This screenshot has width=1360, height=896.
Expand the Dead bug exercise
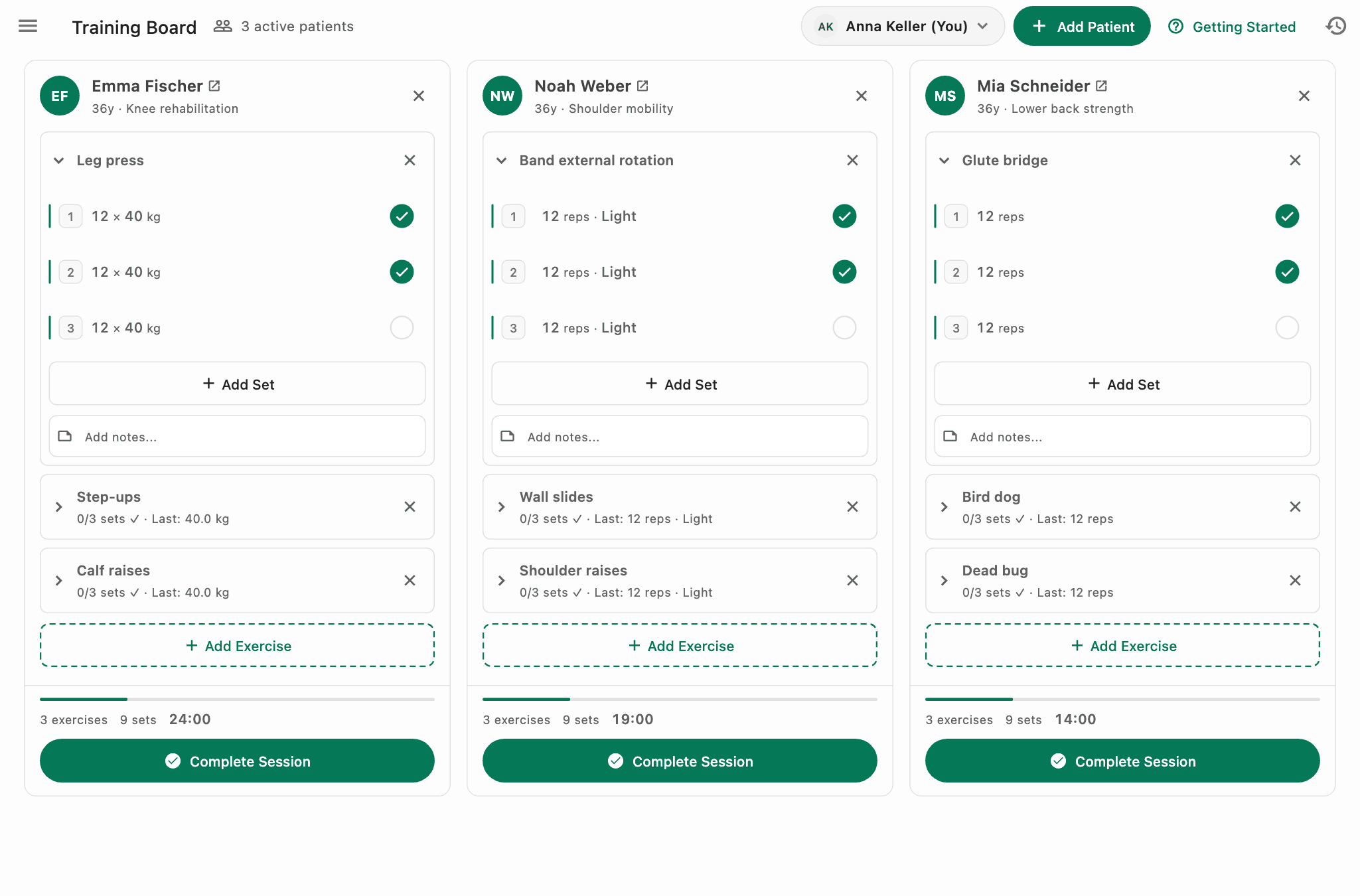(944, 580)
